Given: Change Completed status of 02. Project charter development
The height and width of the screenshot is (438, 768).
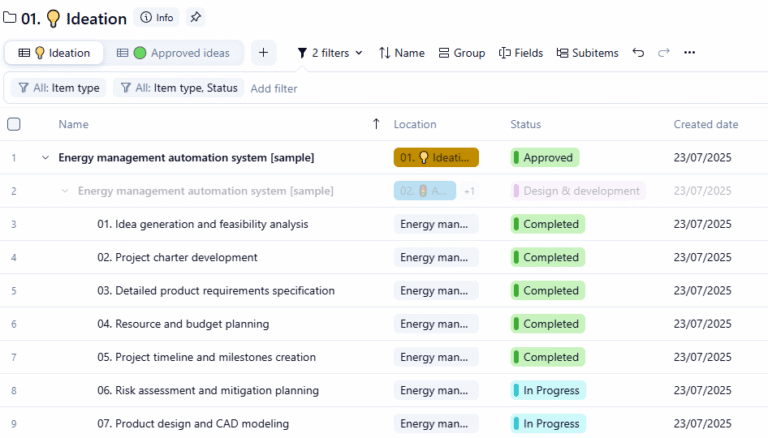Looking at the screenshot, I should (548, 258).
